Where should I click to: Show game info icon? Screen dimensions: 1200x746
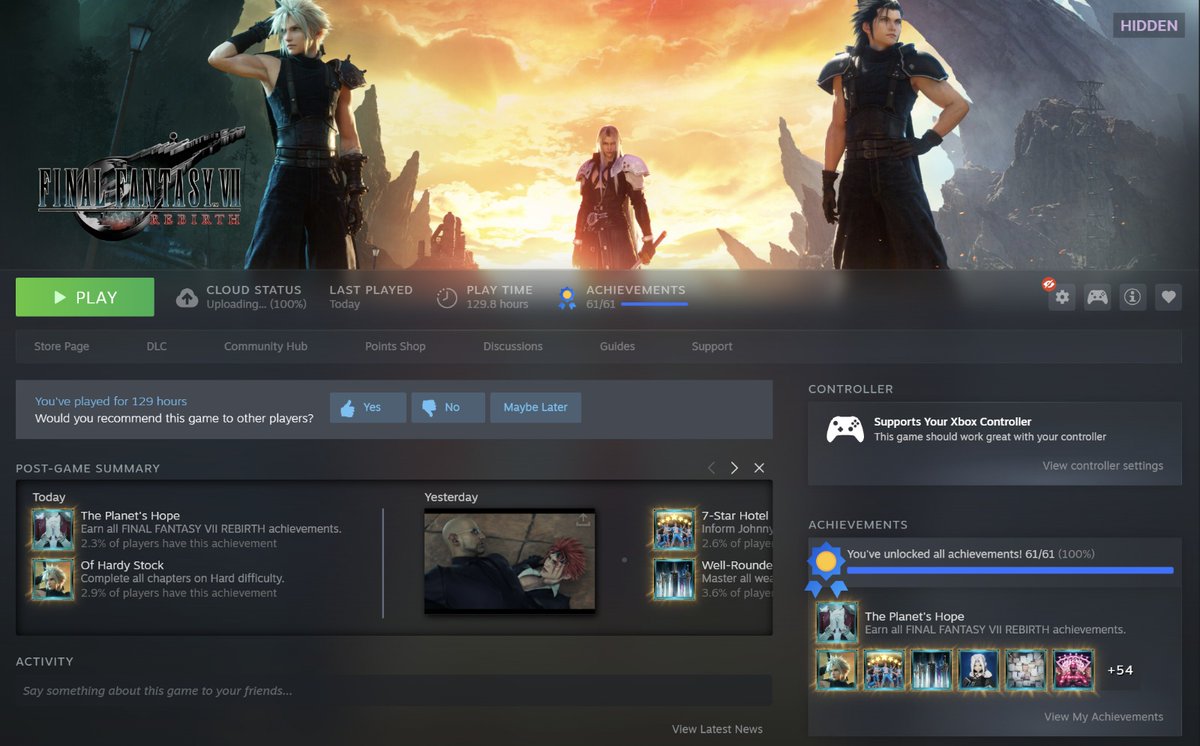1132,297
